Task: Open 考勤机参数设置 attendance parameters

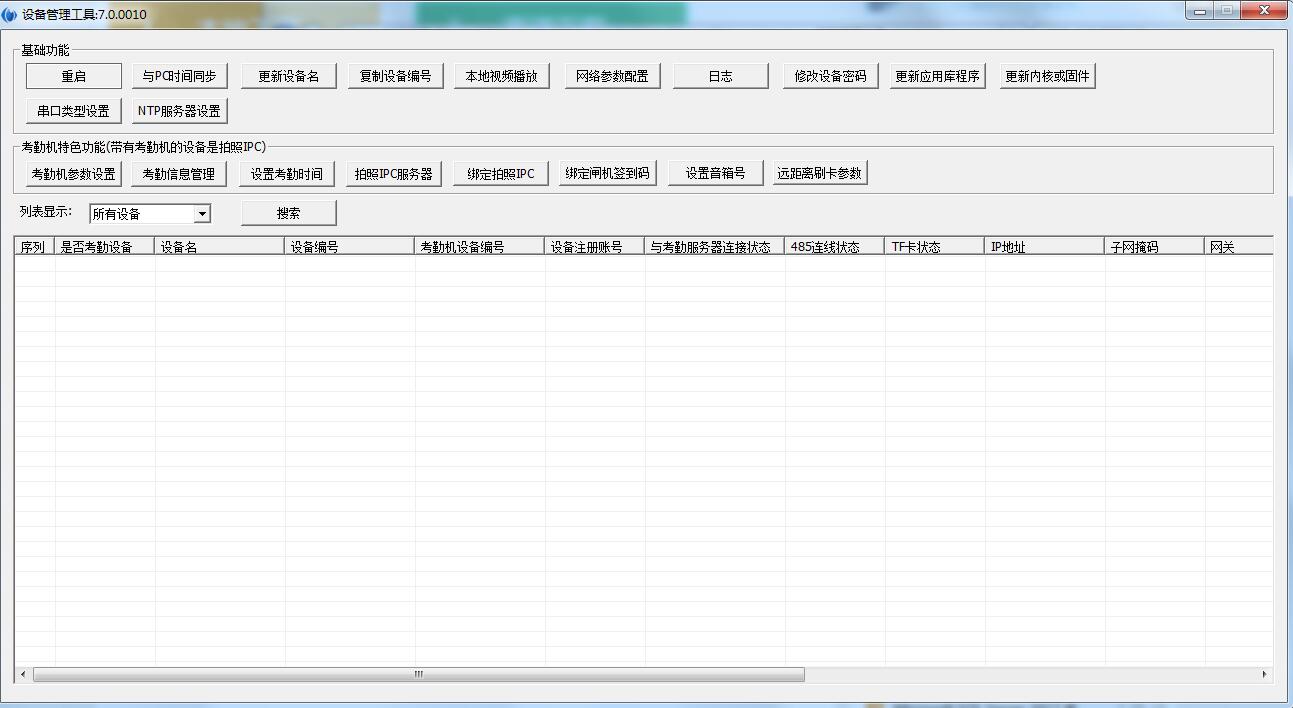Action: pos(74,173)
